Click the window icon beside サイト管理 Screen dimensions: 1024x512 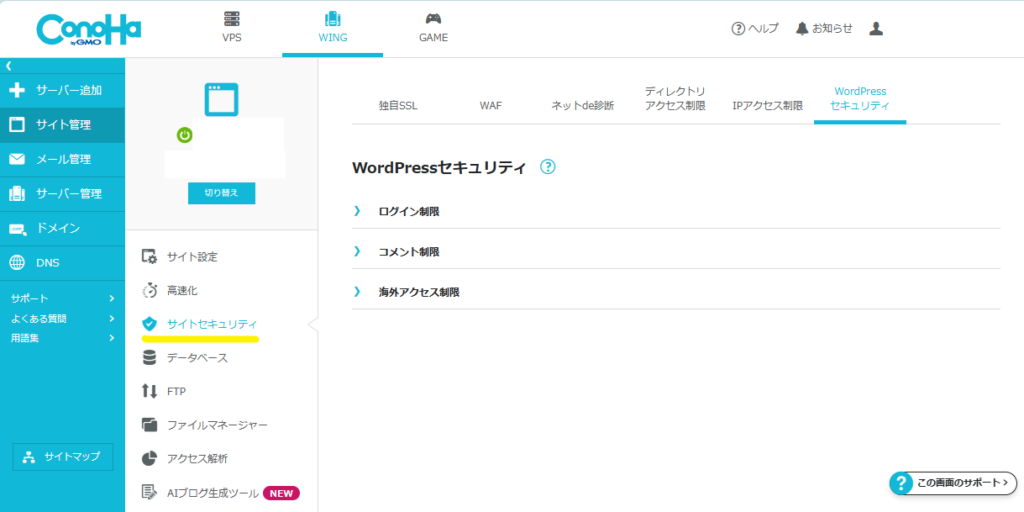18,125
